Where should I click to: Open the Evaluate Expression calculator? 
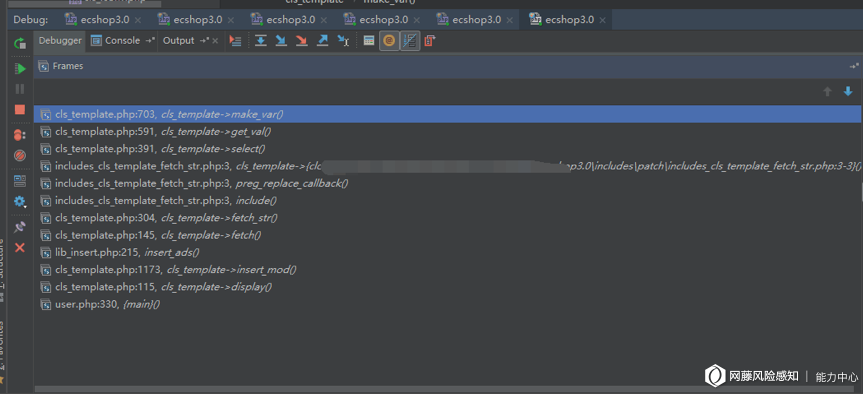369,41
